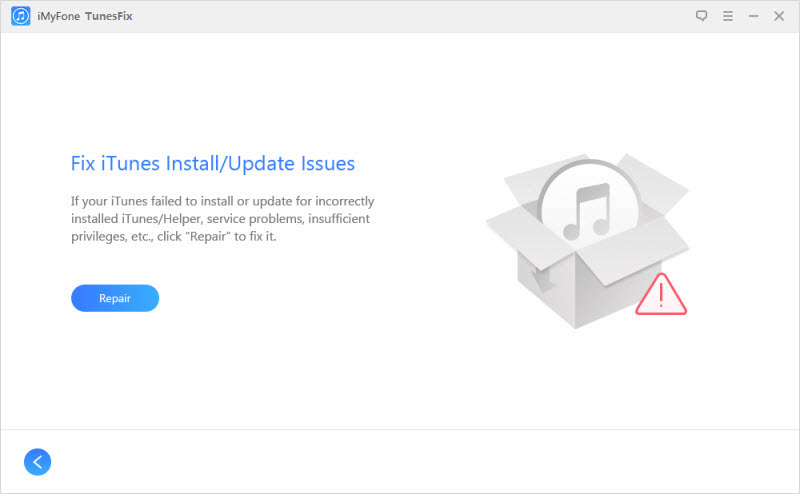Open the hamburger menu in title bar
800x494 pixels.
[x=727, y=16]
